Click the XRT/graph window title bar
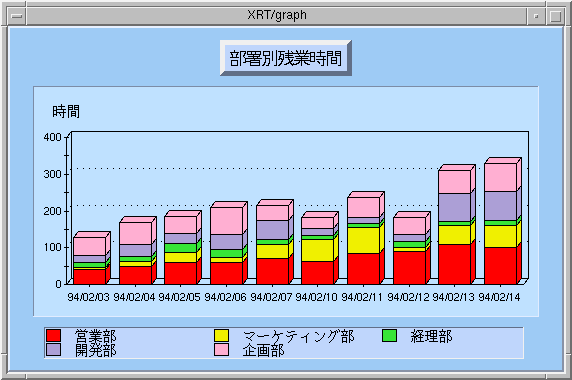The height and width of the screenshot is (380, 572). coord(277,16)
